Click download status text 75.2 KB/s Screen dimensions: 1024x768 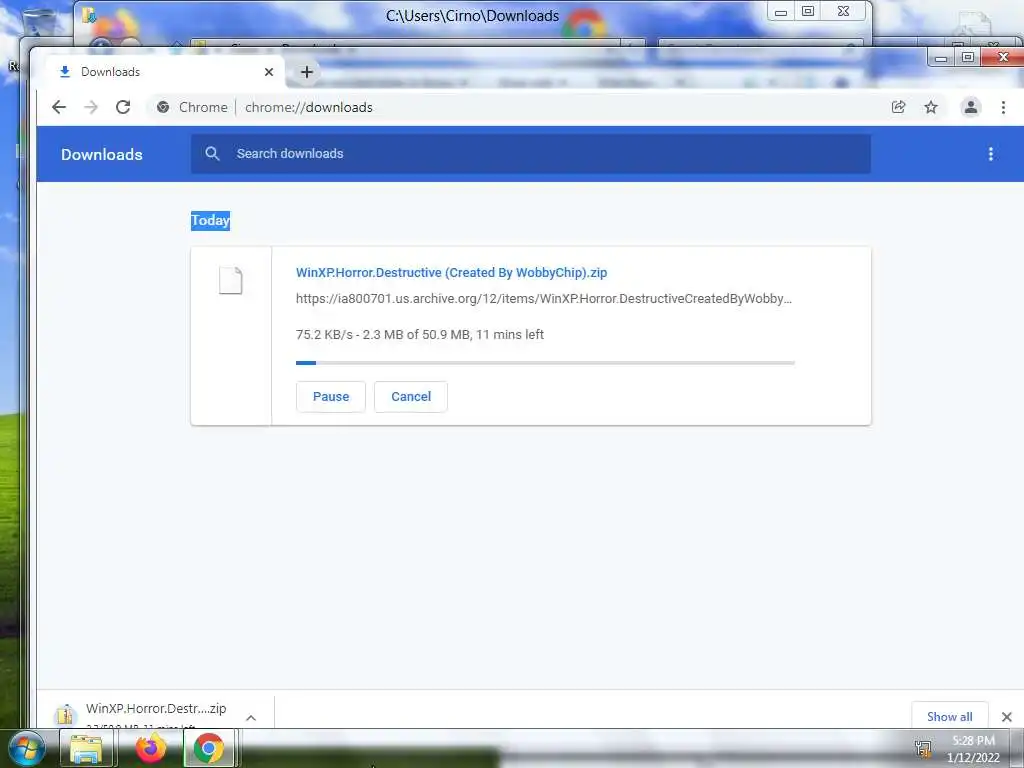[419, 334]
